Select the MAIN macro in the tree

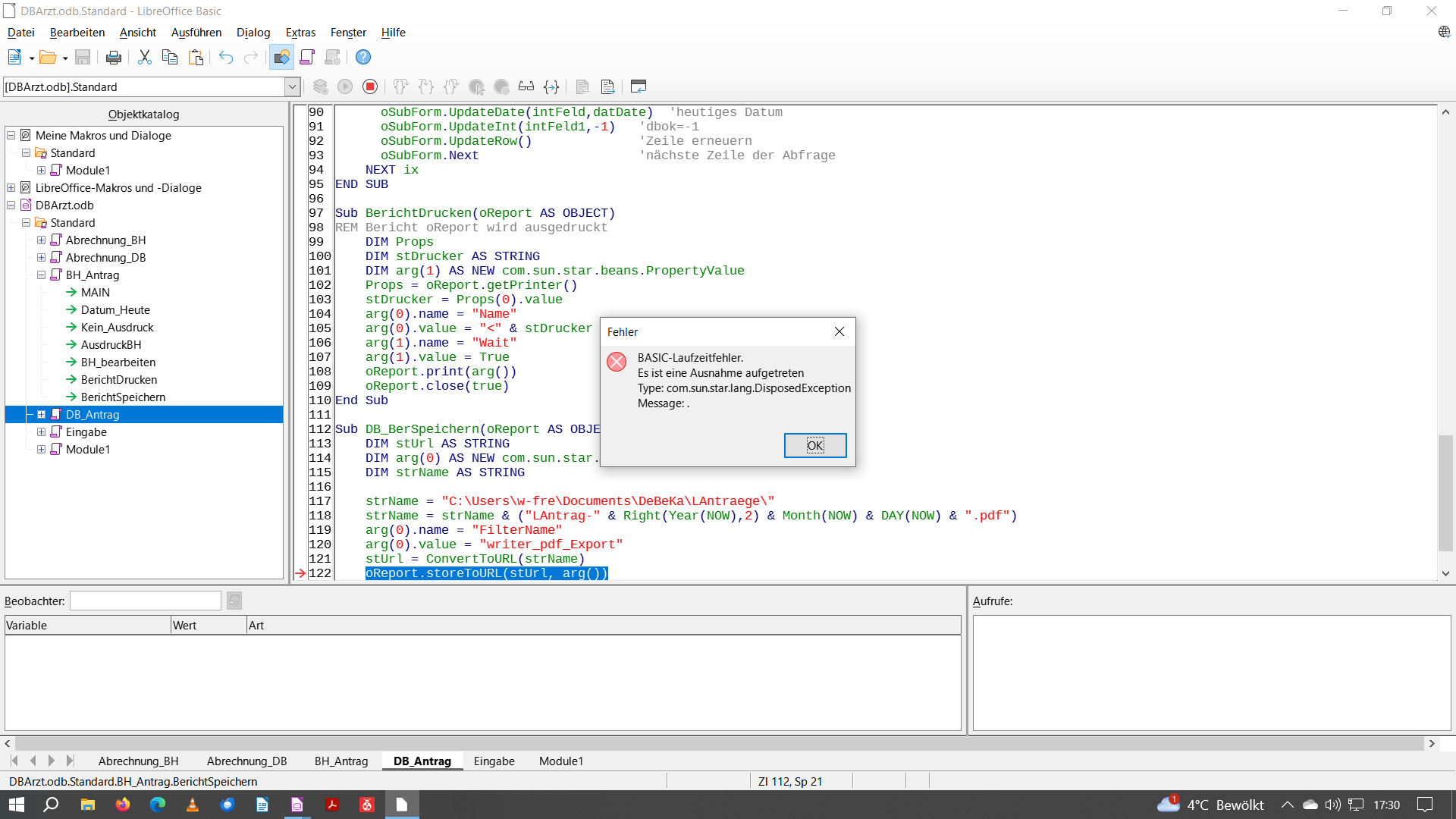96,293
